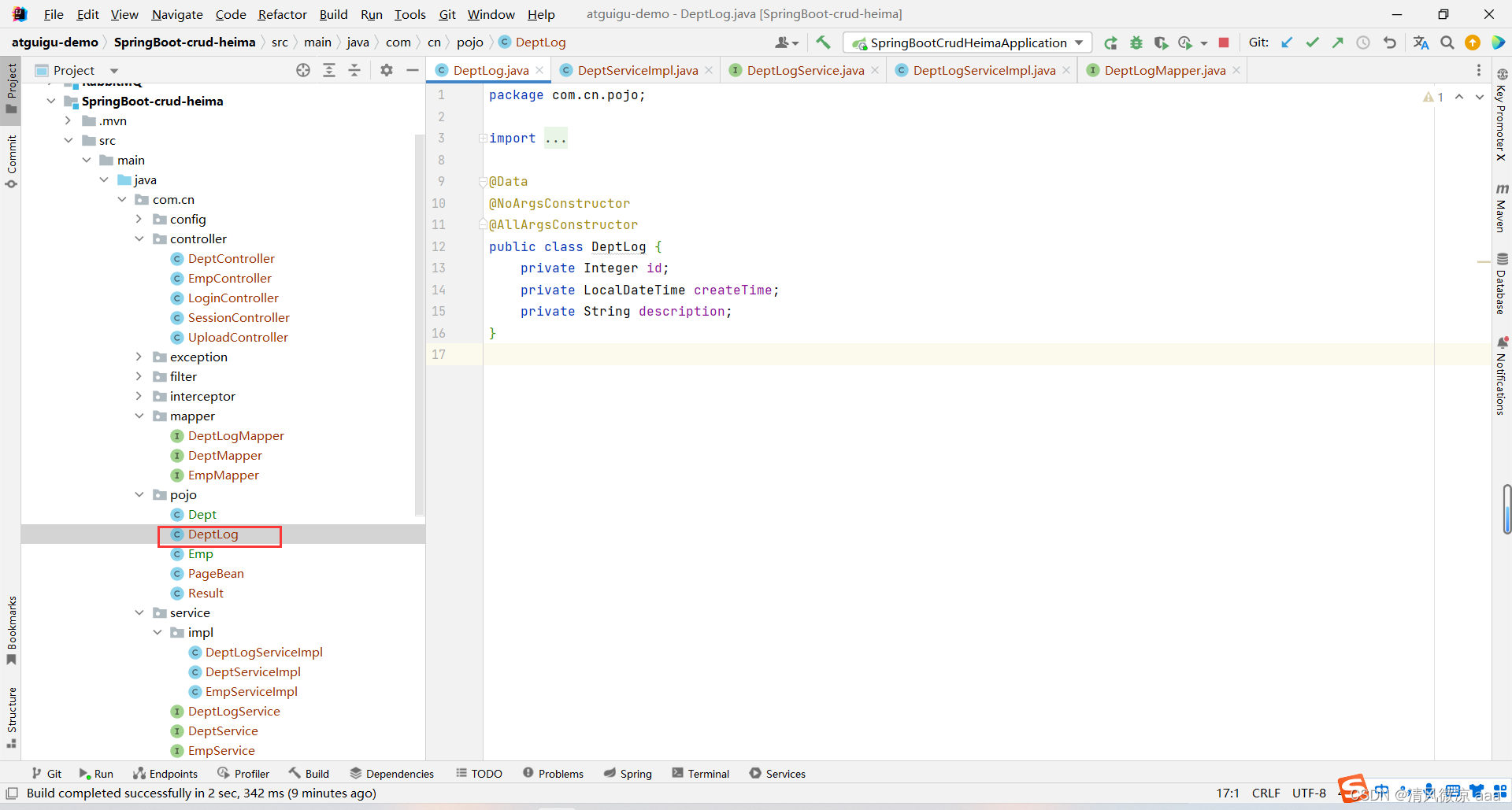This screenshot has width=1512, height=810.
Task: Open the editor tabs more-options menu
Action: pyautogui.click(x=1478, y=70)
